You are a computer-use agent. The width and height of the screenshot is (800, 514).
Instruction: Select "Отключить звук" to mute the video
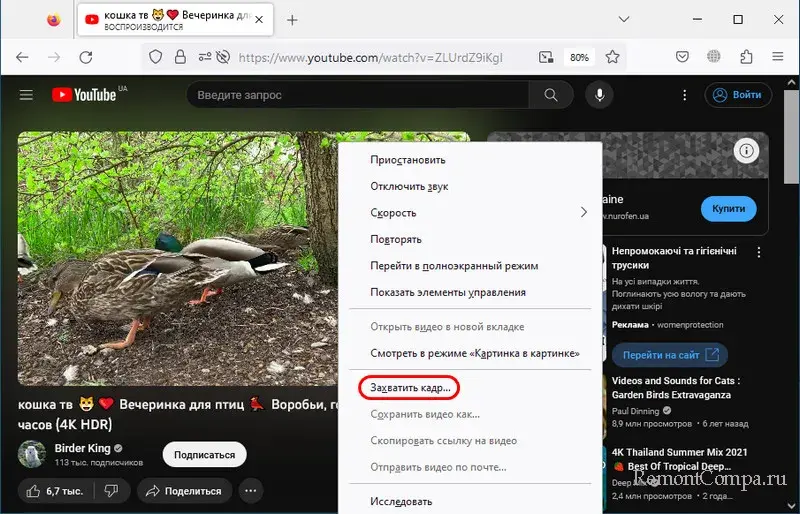tap(408, 186)
